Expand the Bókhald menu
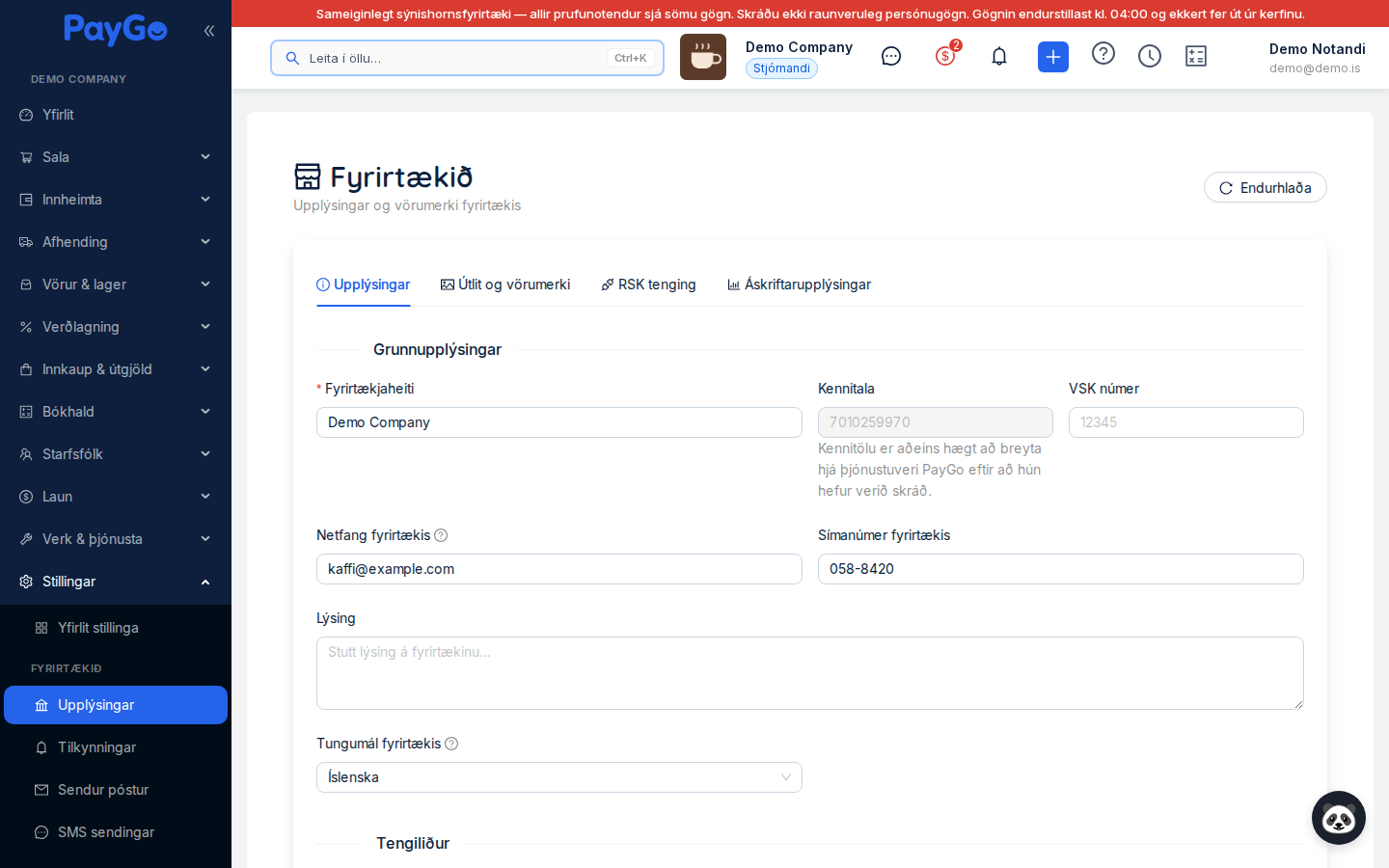This screenshot has width=1389, height=868. point(116,412)
